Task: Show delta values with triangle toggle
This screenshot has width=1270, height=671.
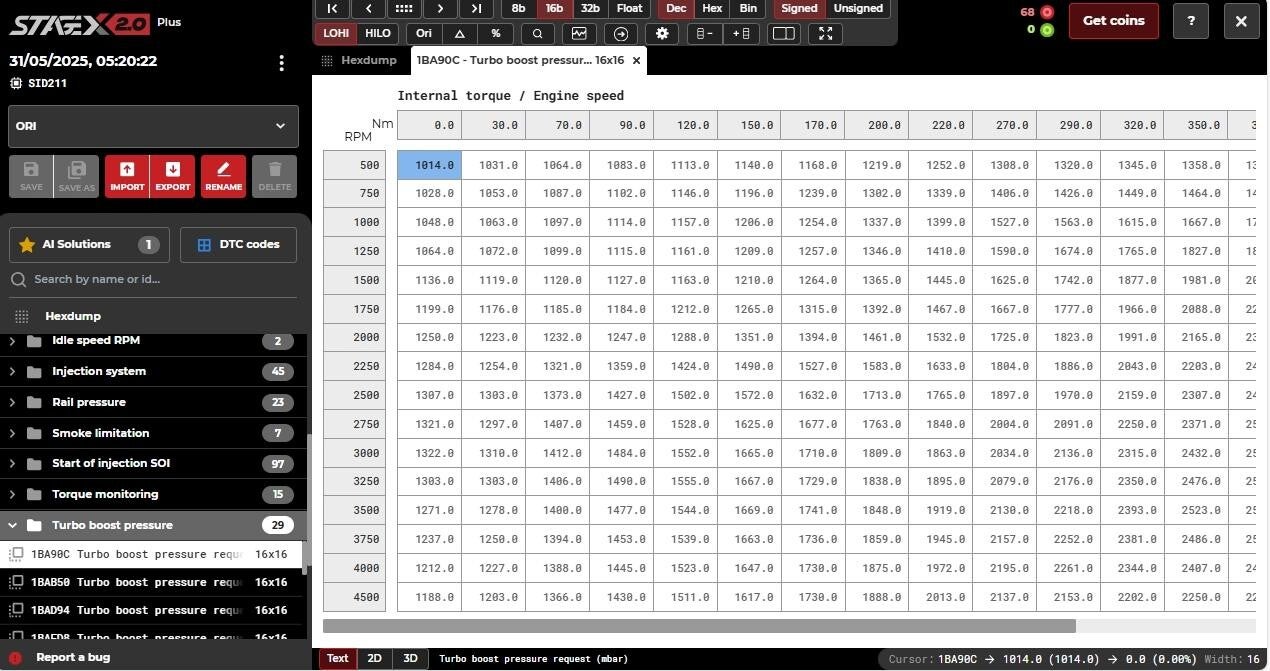Action: (460, 33)
